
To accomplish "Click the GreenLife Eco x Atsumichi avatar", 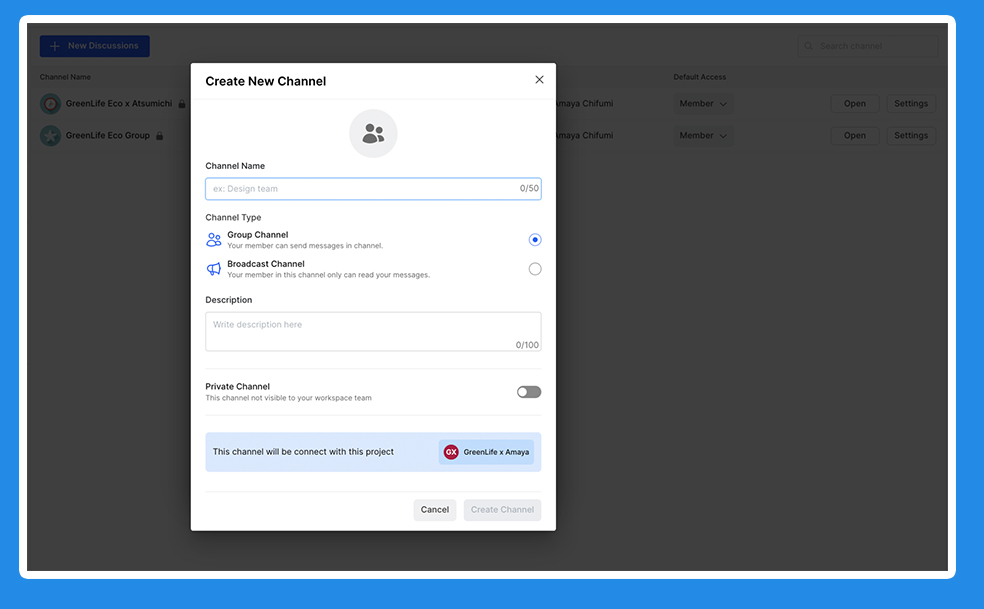I will tap(50, 104).
